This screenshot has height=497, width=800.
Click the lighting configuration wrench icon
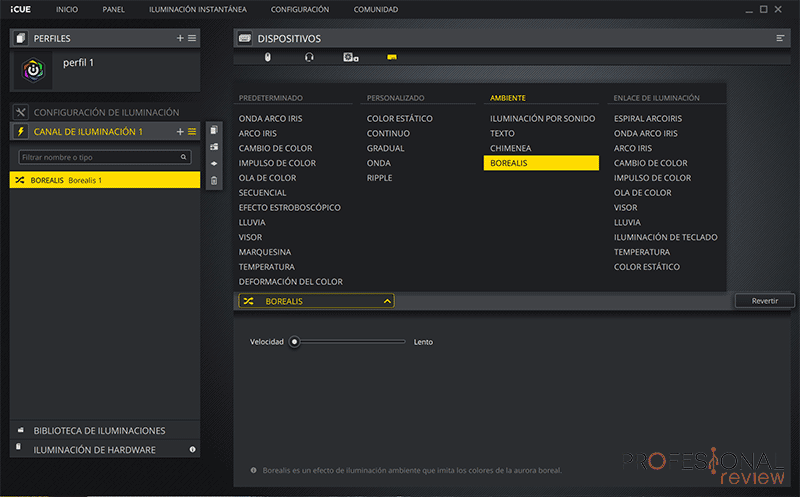20,112
